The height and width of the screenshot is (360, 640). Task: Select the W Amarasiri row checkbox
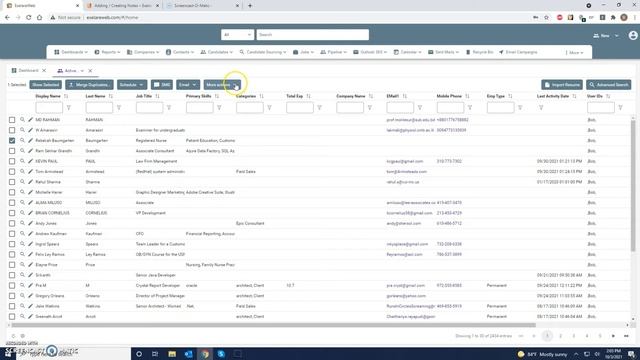(x=12, y=130)
